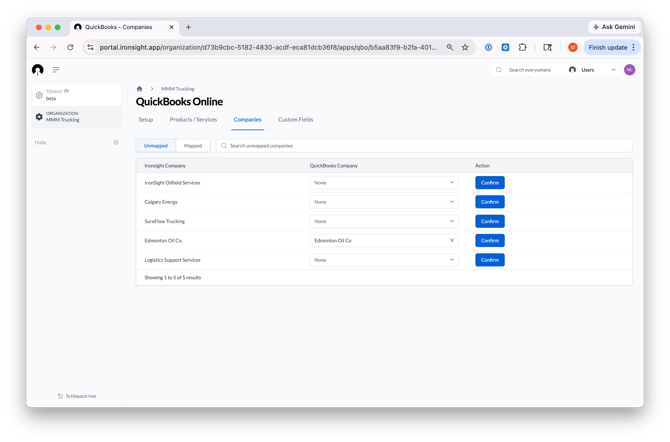Click the QuickBooks Company column header
The width and height of the screenshot is (670, 442).
click(334, 166)
